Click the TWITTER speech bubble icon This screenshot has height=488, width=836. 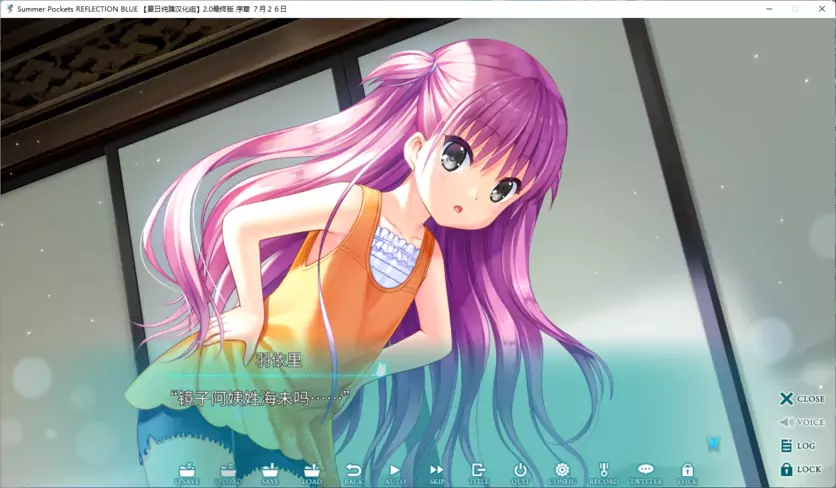point(646,474)
